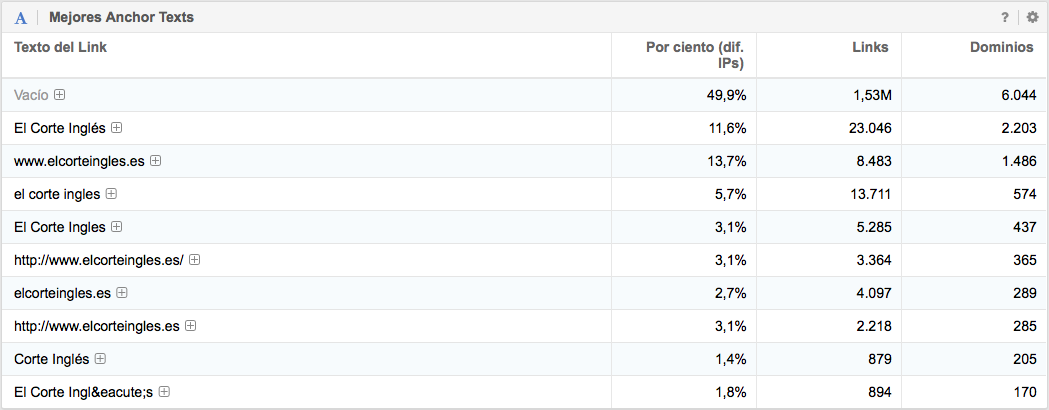Screen dimensions: 1049x410
Task: Expand the Vacío anchor text row
Action: point(60,95)
